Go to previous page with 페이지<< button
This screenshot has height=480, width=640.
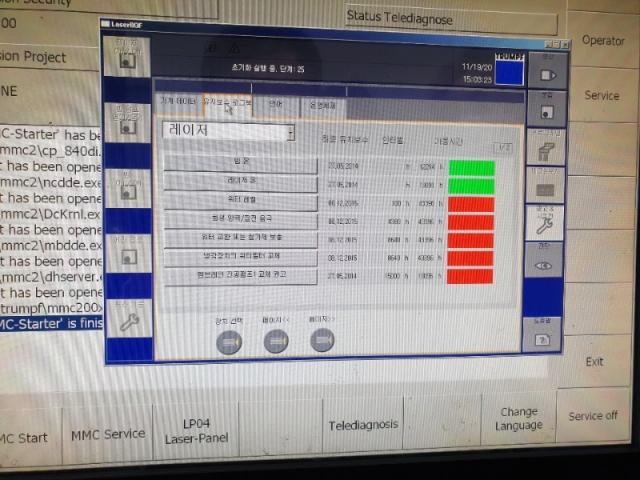[x=276, y=341]
